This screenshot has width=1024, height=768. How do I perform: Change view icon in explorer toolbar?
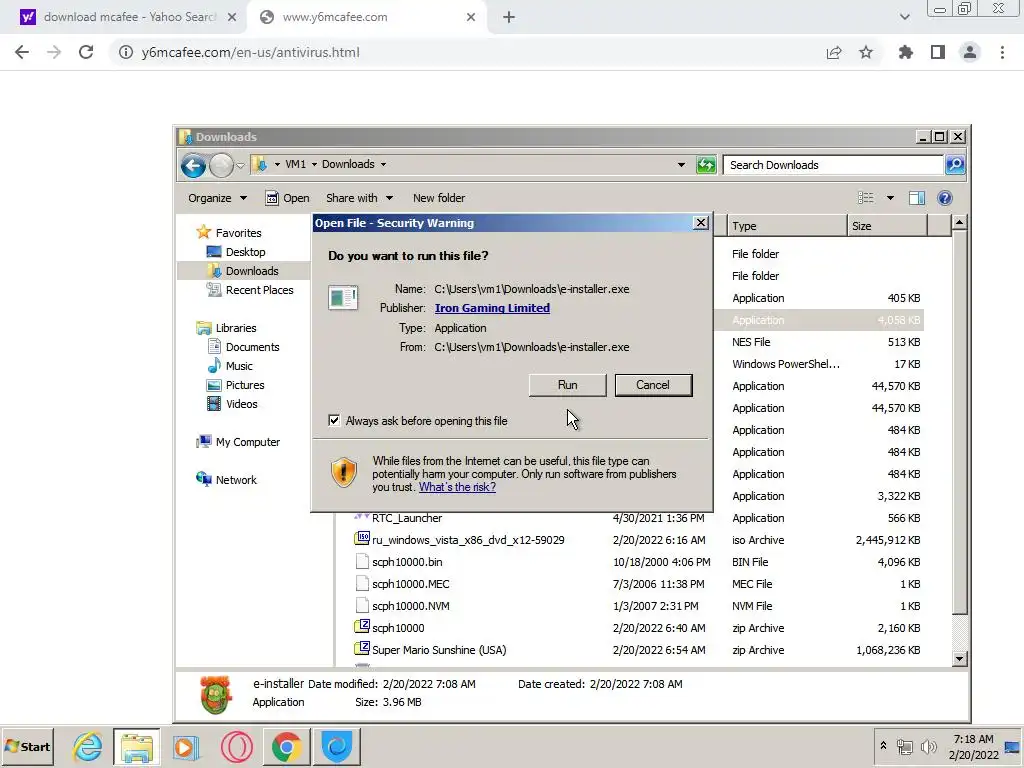866,198
